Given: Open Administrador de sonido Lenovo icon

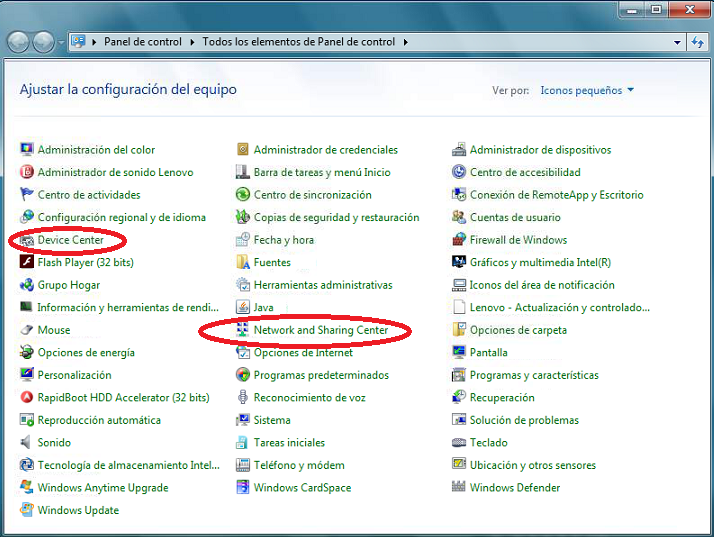Looking at the screenshot, I should point(27,172).
